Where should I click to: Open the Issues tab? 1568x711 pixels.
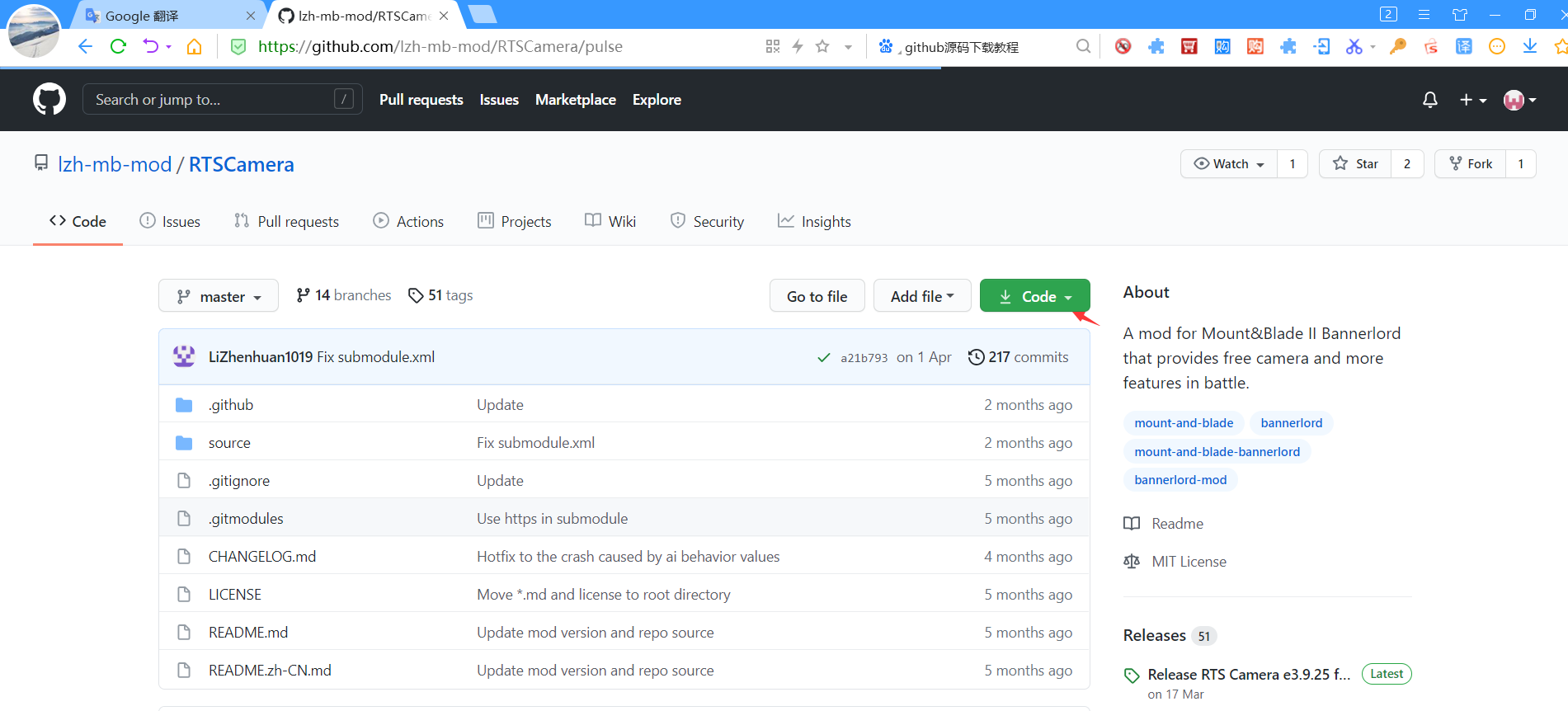(170, 221)
